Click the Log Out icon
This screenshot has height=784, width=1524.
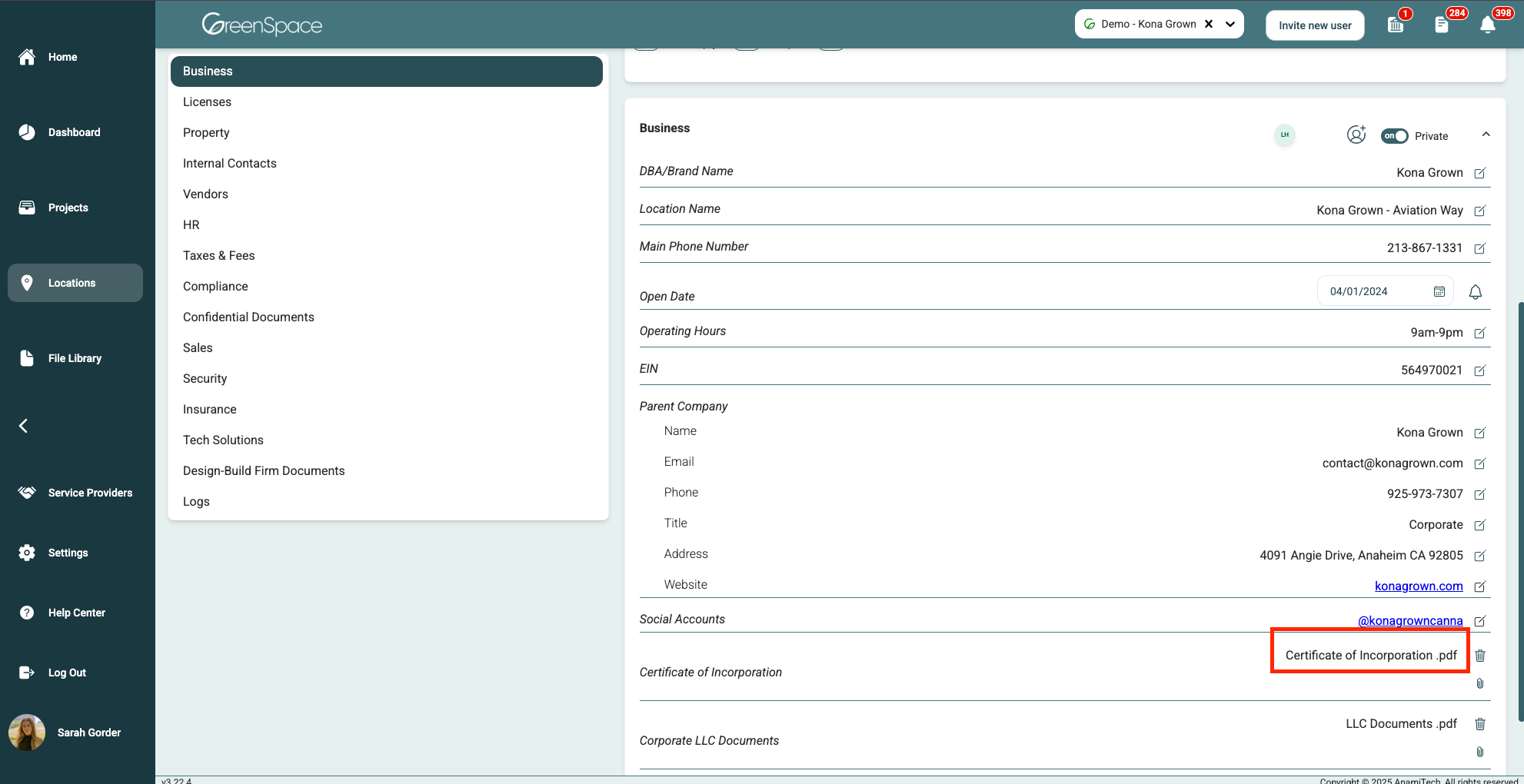pyautogui.click(x=27, y=673)
